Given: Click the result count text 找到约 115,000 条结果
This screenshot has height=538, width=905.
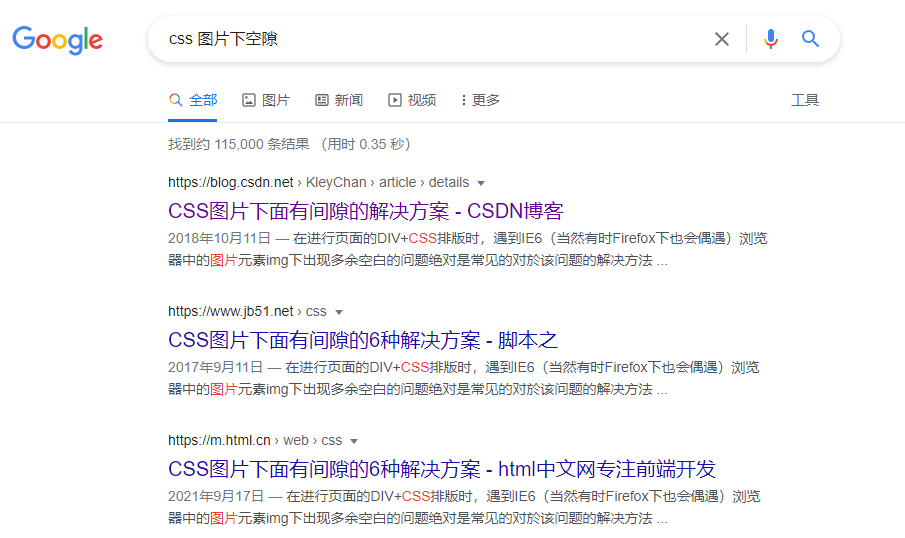Looking at the screenshot, I should point(238,144).
